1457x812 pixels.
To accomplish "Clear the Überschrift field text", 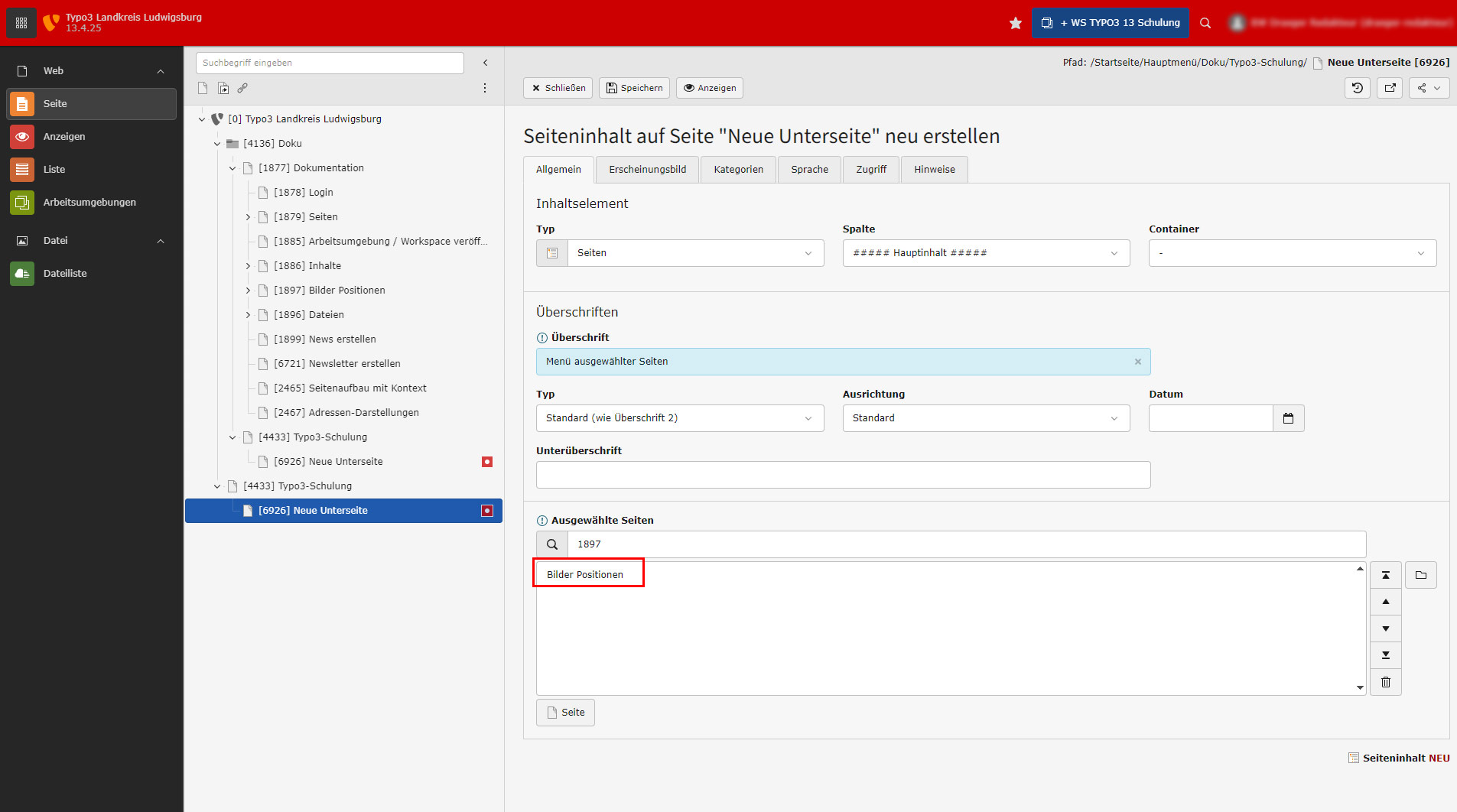I will coord(1137,362).
